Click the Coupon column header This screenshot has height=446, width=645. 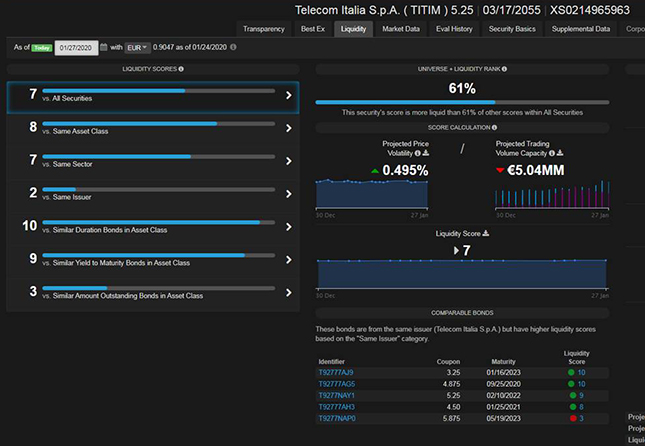[x=448, y=362]
